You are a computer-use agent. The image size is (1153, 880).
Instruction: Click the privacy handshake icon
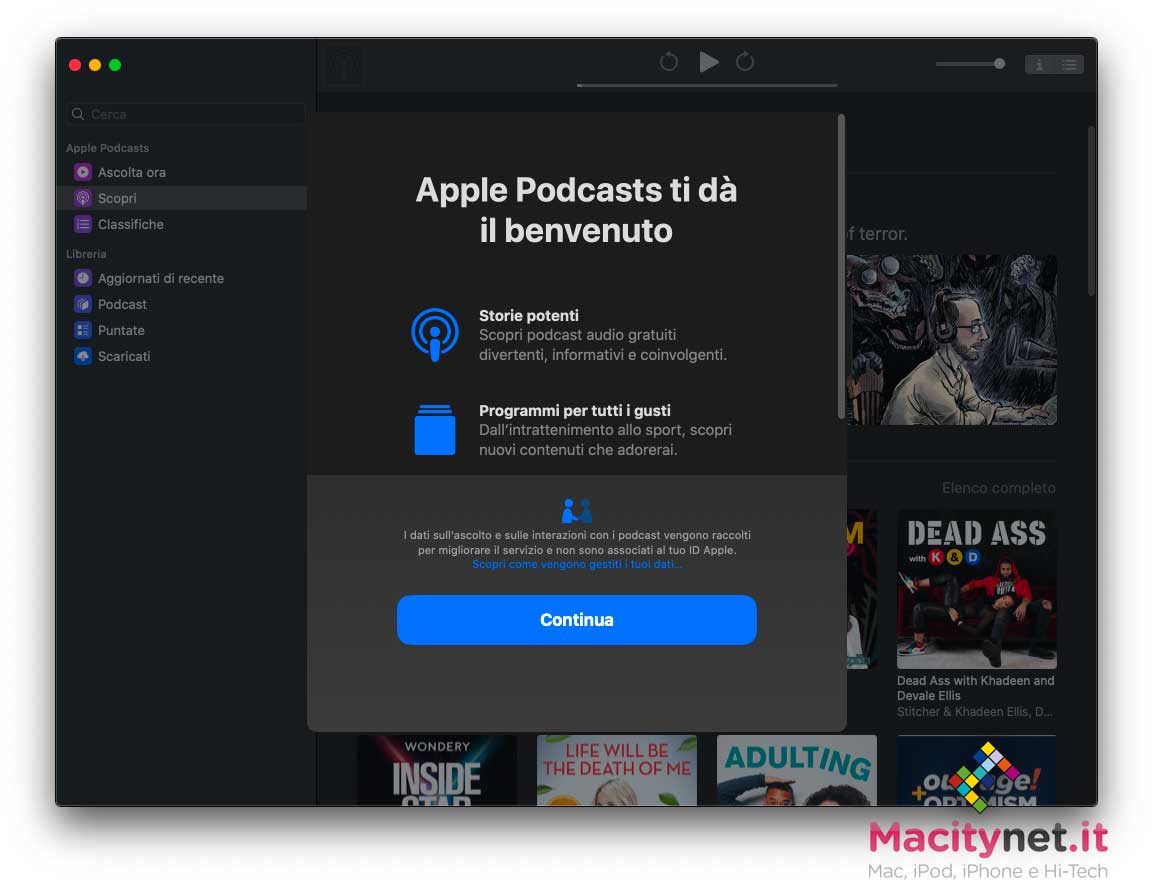point(576,510)
